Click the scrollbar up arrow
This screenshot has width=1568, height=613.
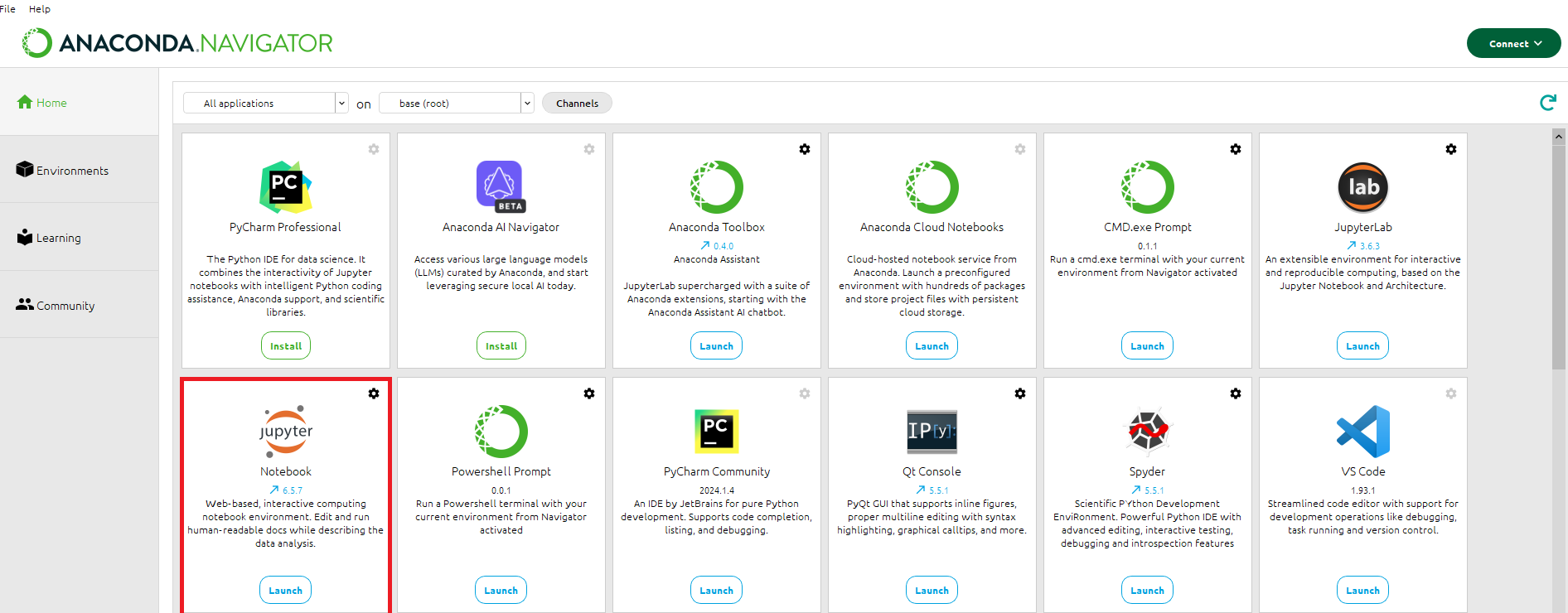(x=1559, y=136)
